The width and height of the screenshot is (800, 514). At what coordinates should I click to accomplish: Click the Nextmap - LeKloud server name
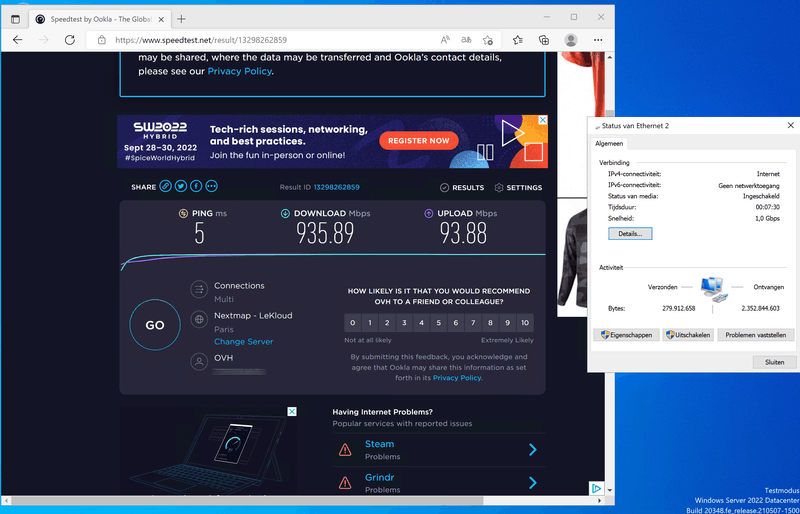click(x=253, y=315)
